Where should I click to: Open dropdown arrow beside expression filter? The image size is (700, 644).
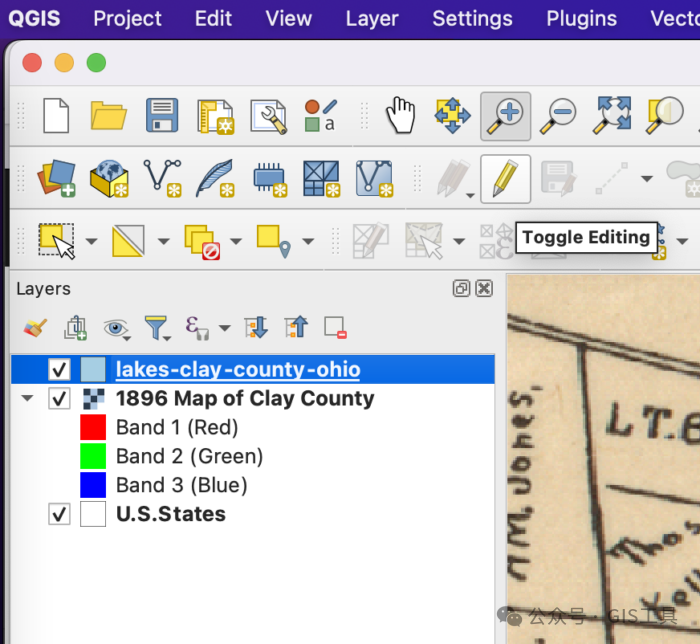pos(225,328)
